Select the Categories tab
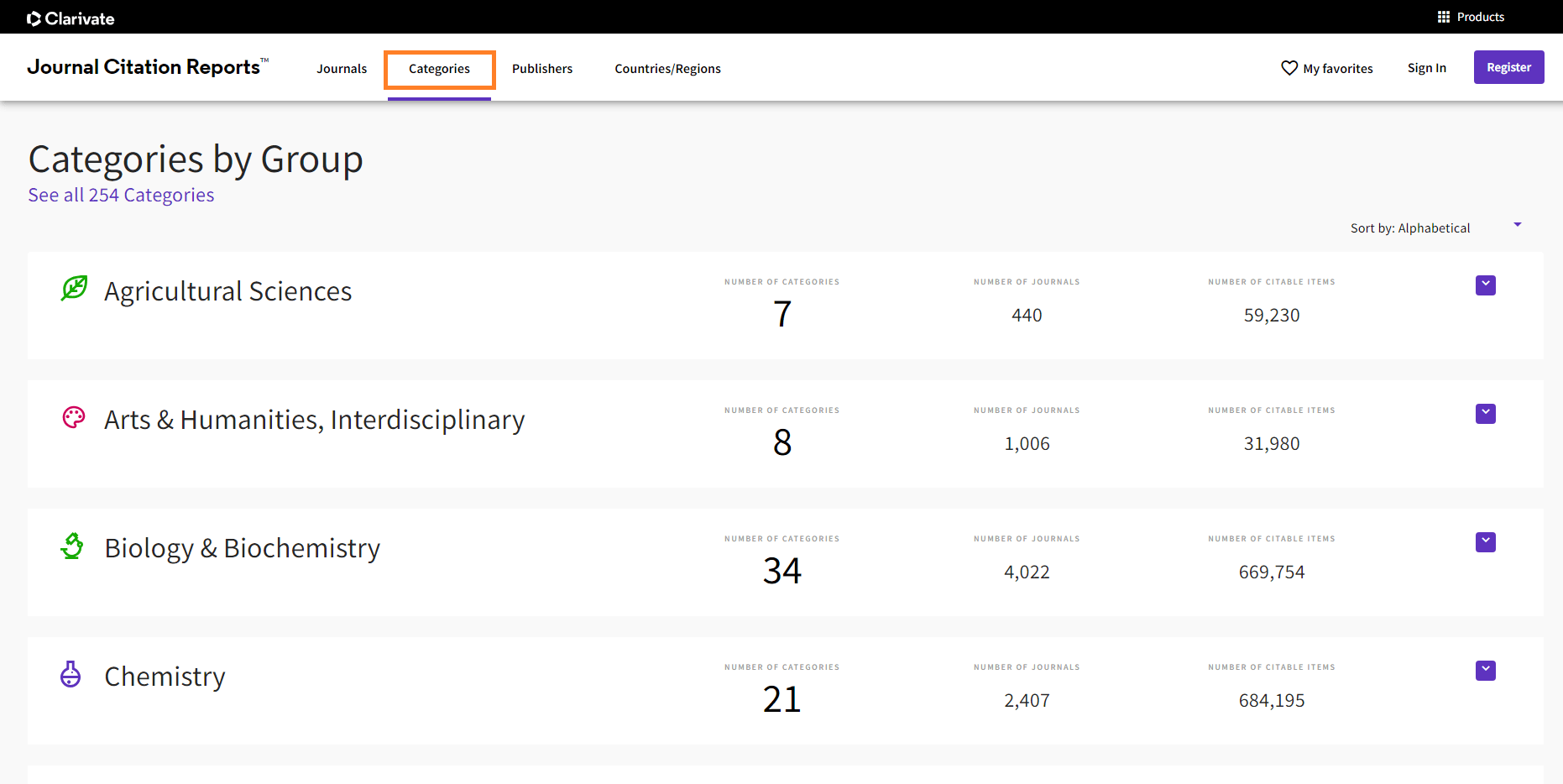The height and width of the screenshot is (784, 1563). click(x=439, y=69)
